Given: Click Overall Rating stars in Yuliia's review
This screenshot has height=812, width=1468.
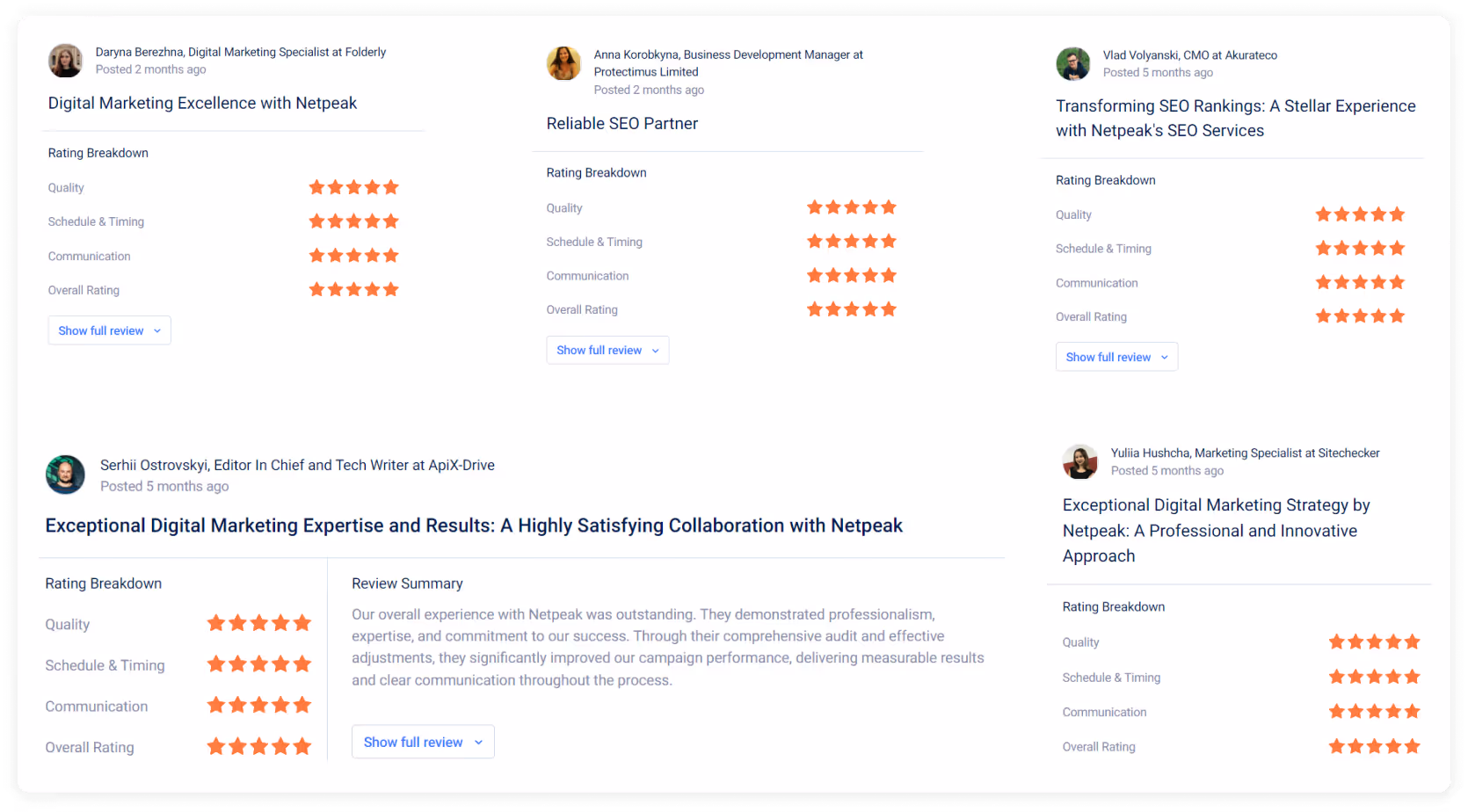Looking at the screenshot, I should [x=1374, y=746].
